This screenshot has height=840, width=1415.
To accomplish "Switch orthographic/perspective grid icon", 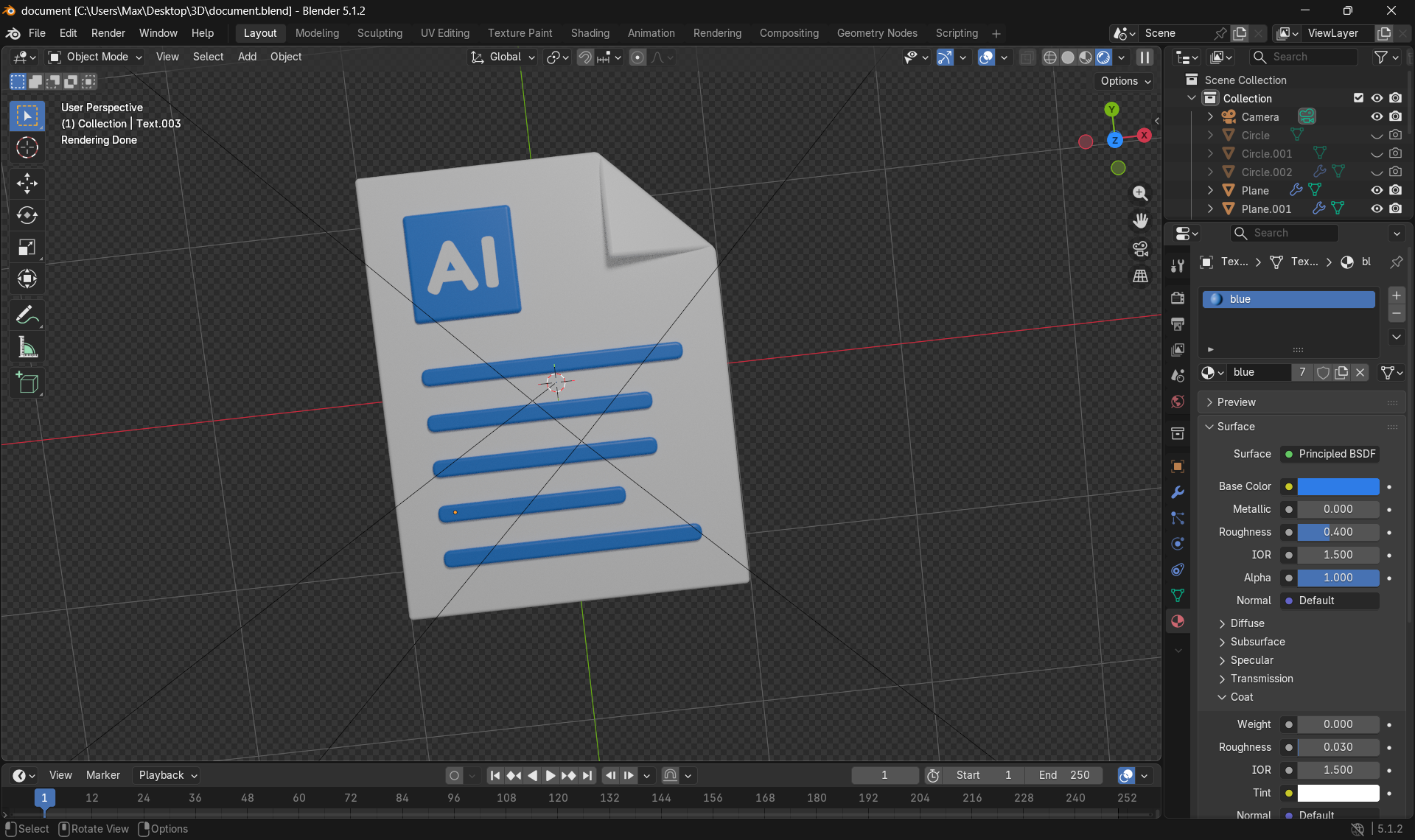I will point(1140,276).
